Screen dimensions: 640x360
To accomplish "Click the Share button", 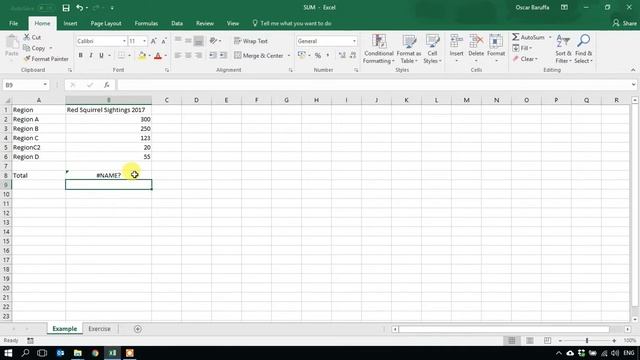I will [624, 23].
